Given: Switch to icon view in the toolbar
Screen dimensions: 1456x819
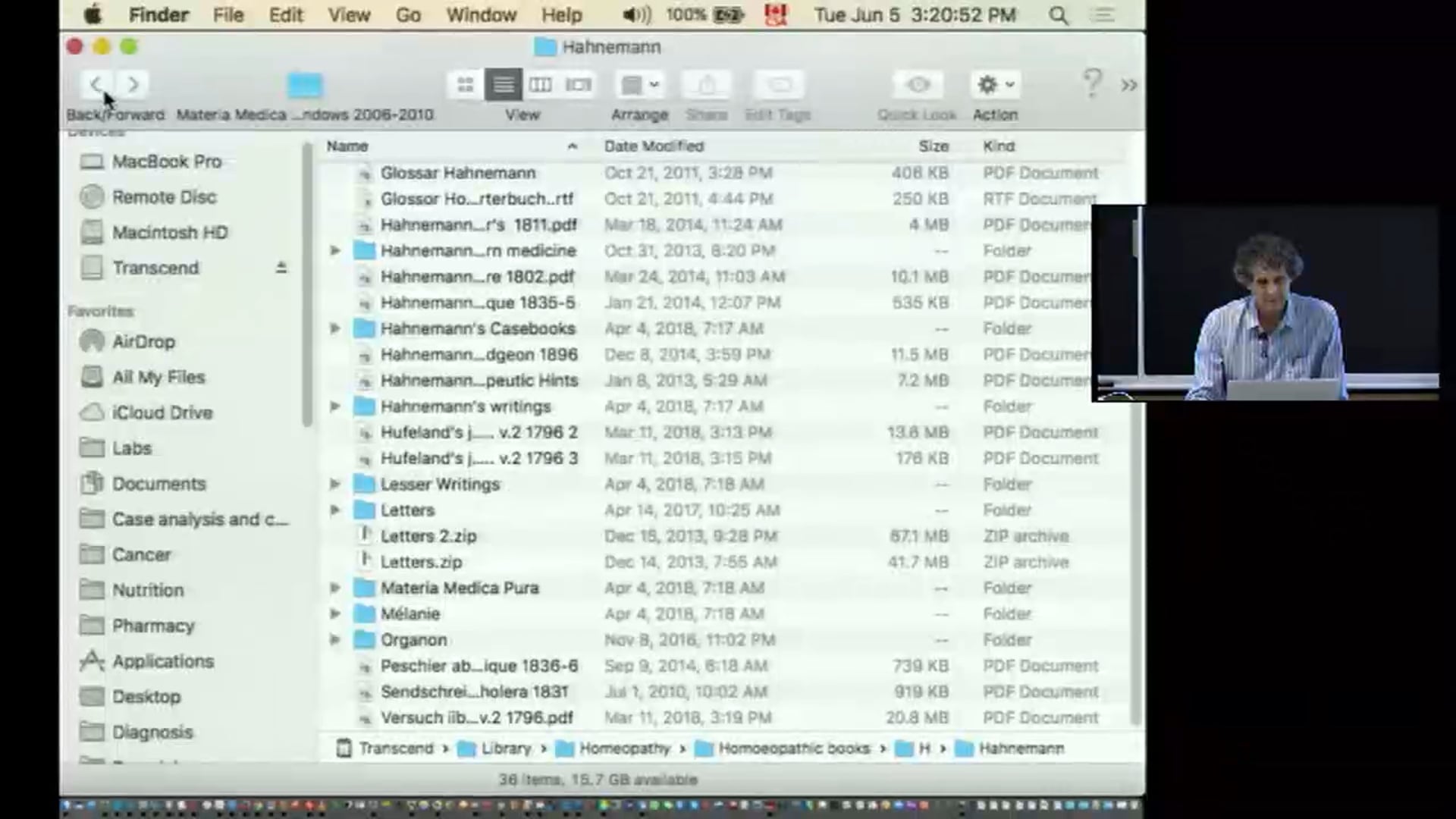Looking at the screenshot, I should [x=465, y=85].
